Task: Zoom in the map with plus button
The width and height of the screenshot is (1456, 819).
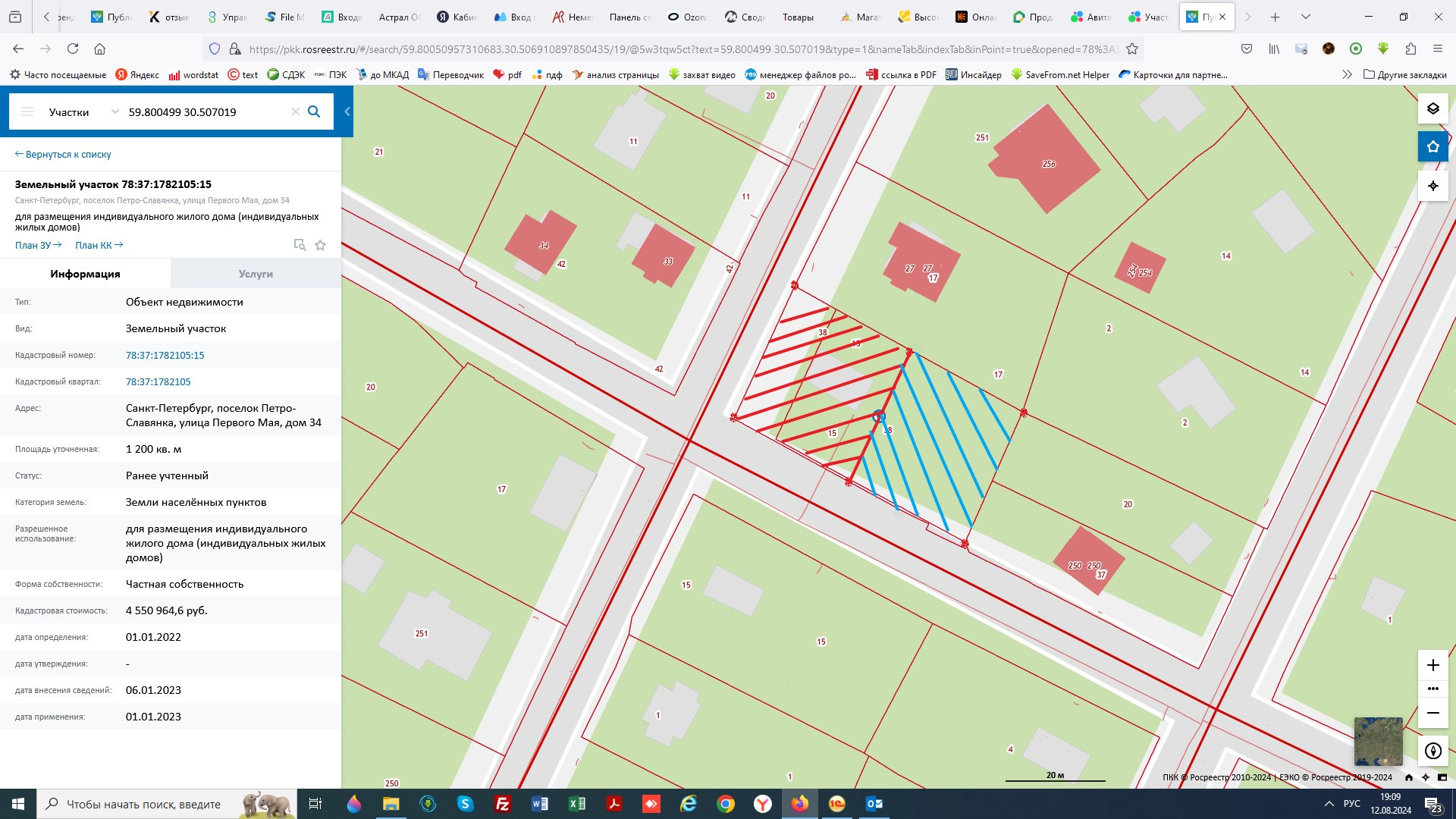Action: pos(1432,665)
